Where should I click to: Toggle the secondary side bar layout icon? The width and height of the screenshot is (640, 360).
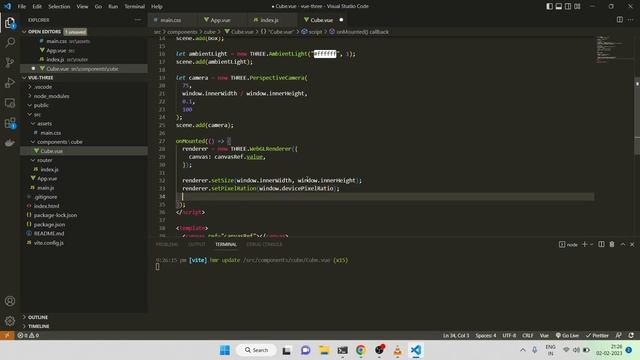568,6
